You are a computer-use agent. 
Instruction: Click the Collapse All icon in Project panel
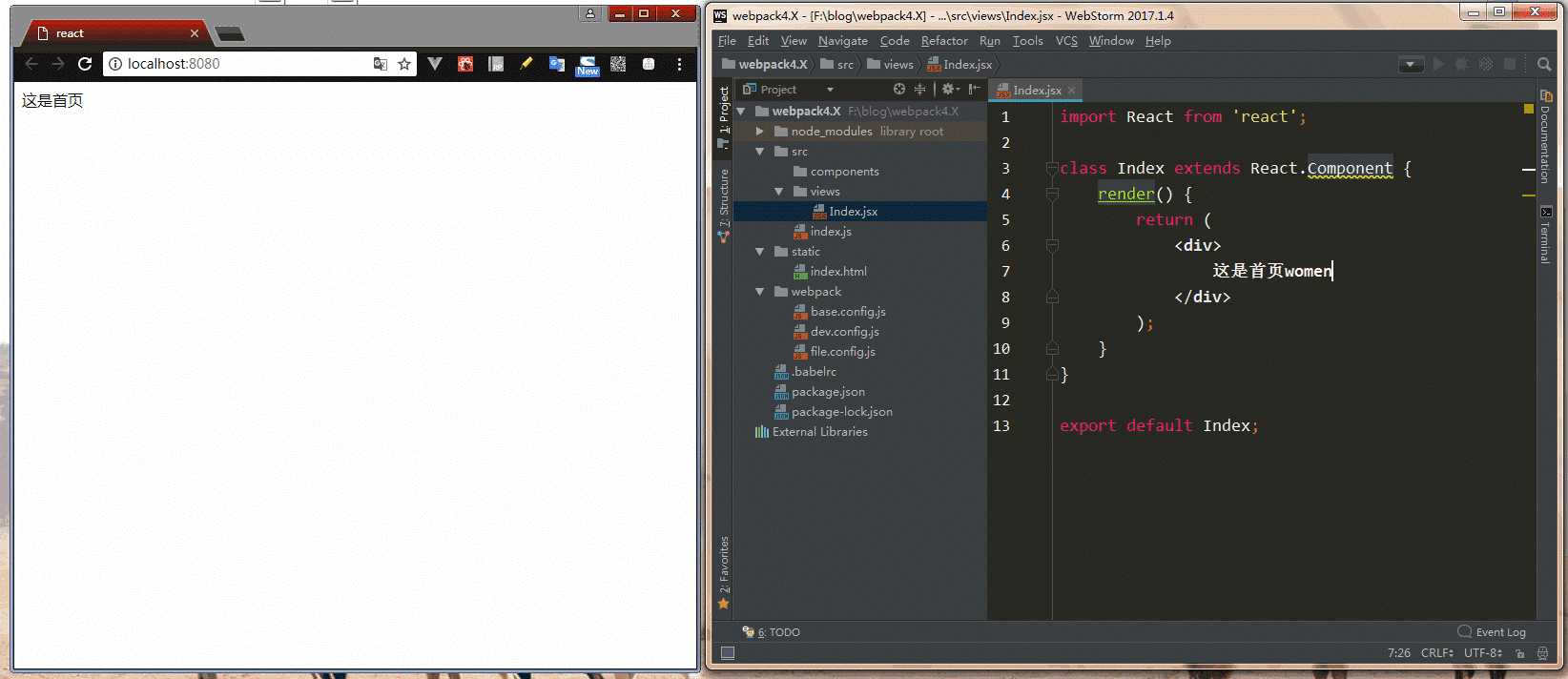pyautogui.click(x=920, y=89)
